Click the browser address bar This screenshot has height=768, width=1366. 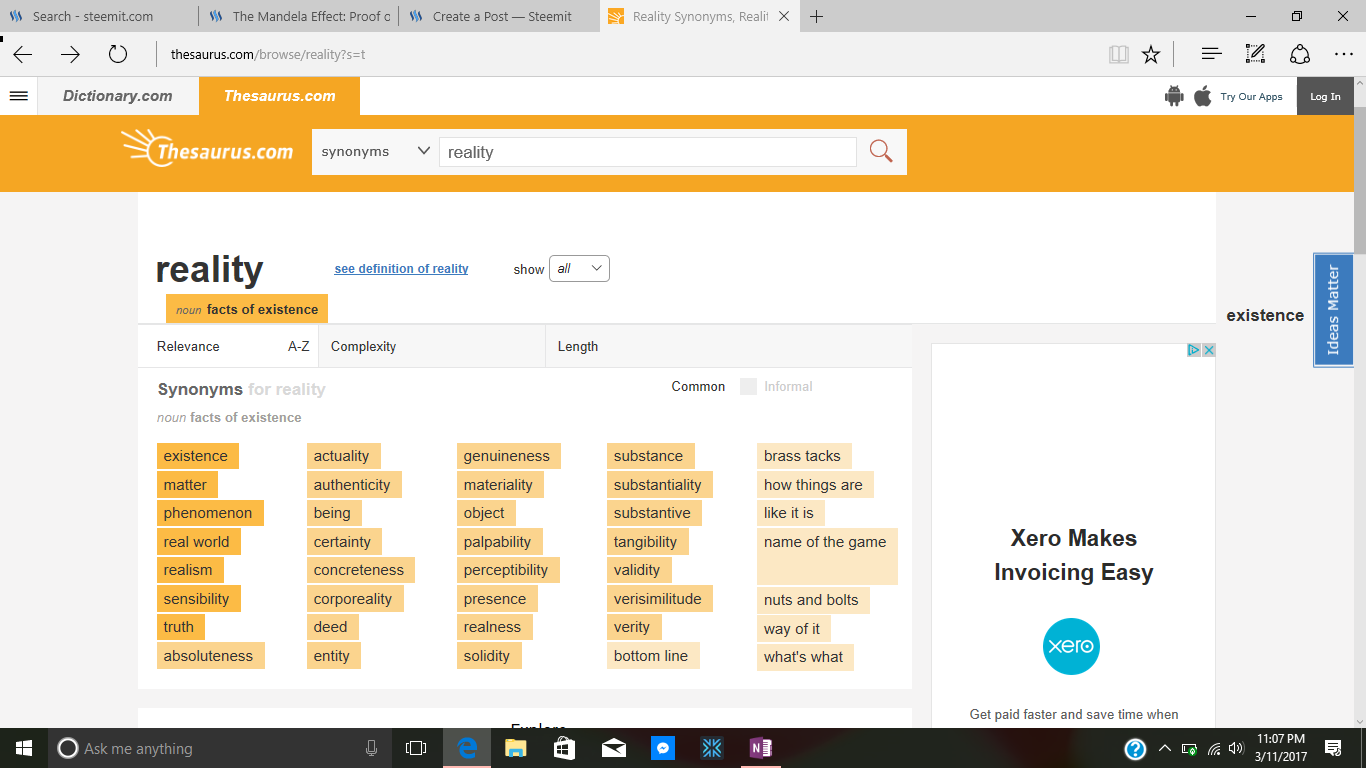630,54
